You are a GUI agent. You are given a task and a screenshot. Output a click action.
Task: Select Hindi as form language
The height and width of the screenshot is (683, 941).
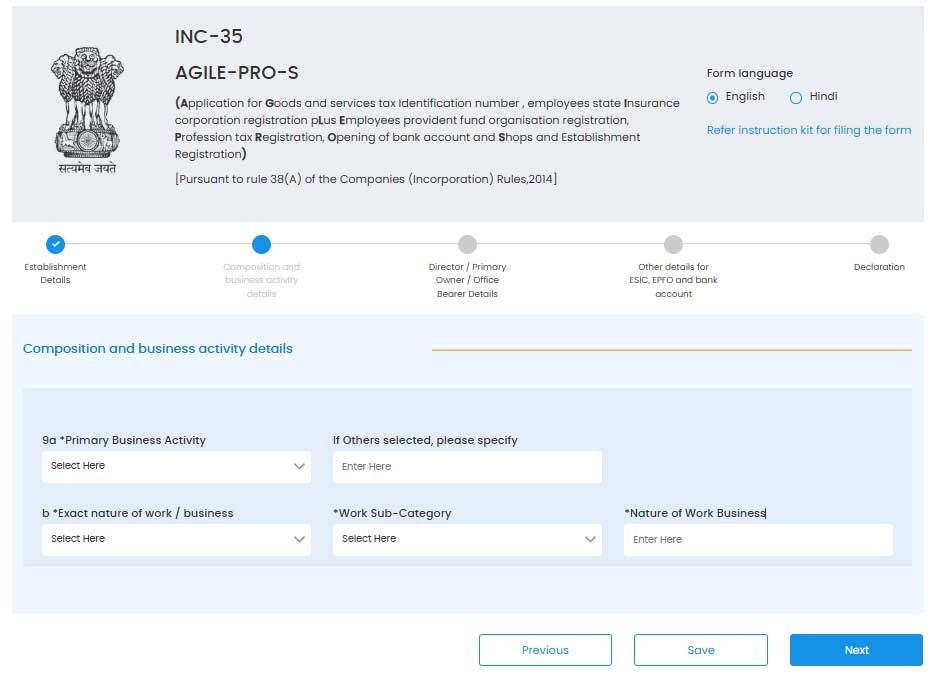click(x=796, y=98)
